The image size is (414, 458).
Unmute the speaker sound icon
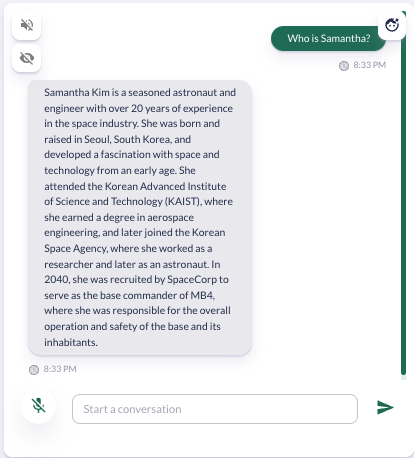(x=27, y=25)
